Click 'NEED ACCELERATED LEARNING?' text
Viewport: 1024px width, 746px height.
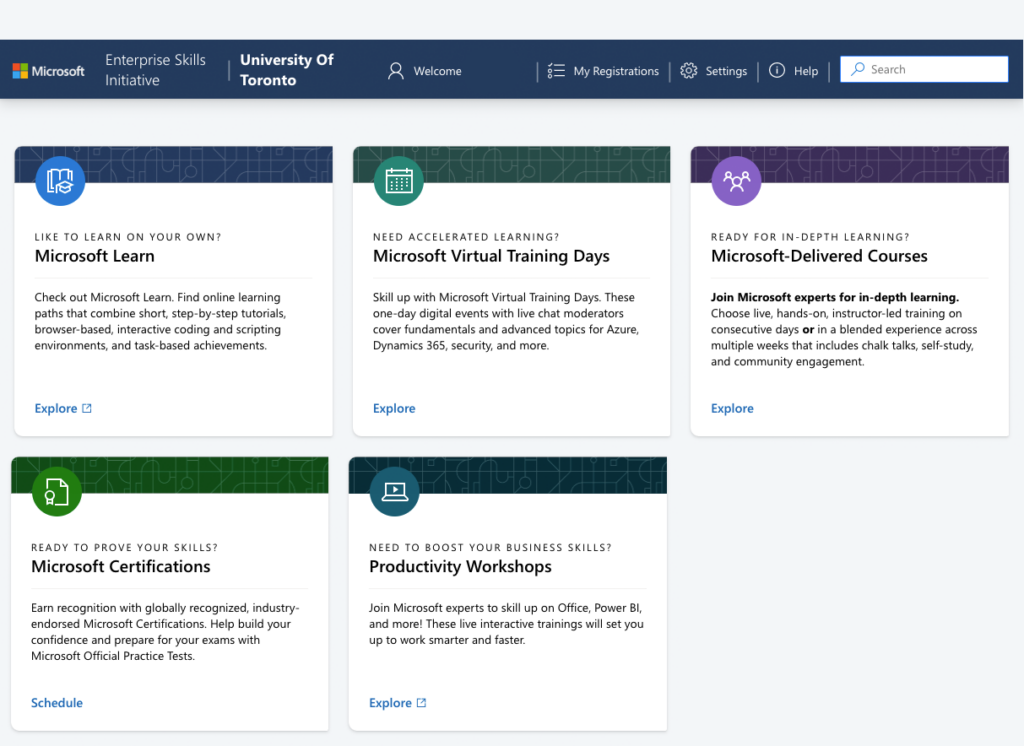tap(466, 237)
